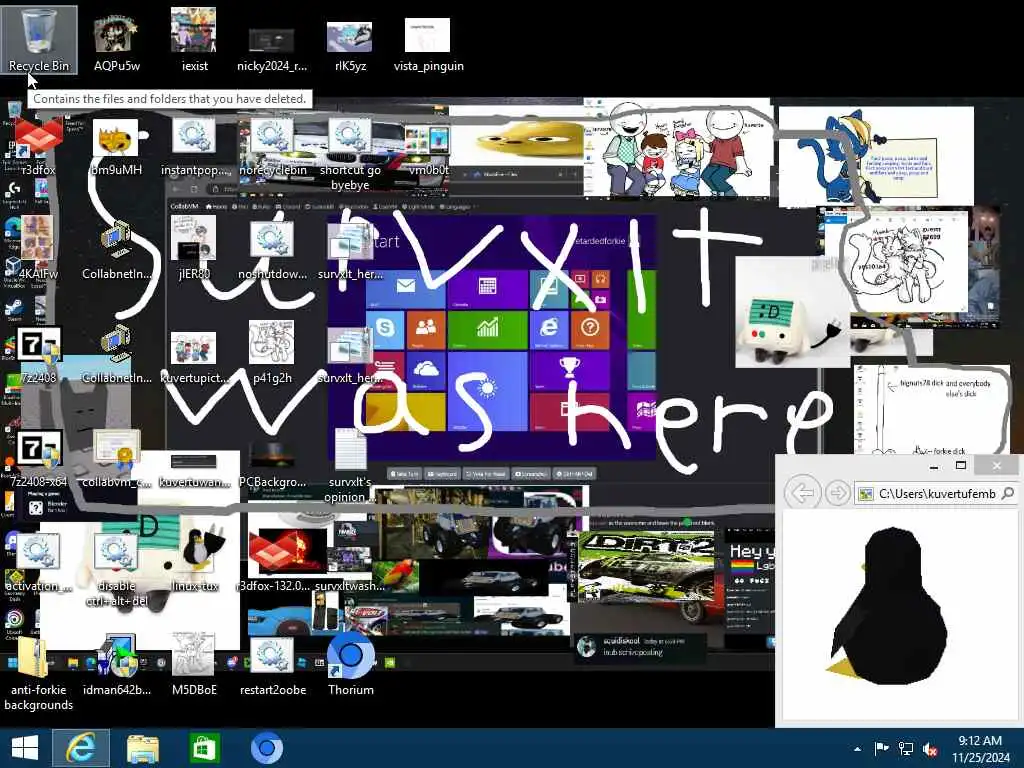The height and width of the screenshot is (768, 1024).
Task: Launch the Thorium desktop shortcut
Action: 351,665
